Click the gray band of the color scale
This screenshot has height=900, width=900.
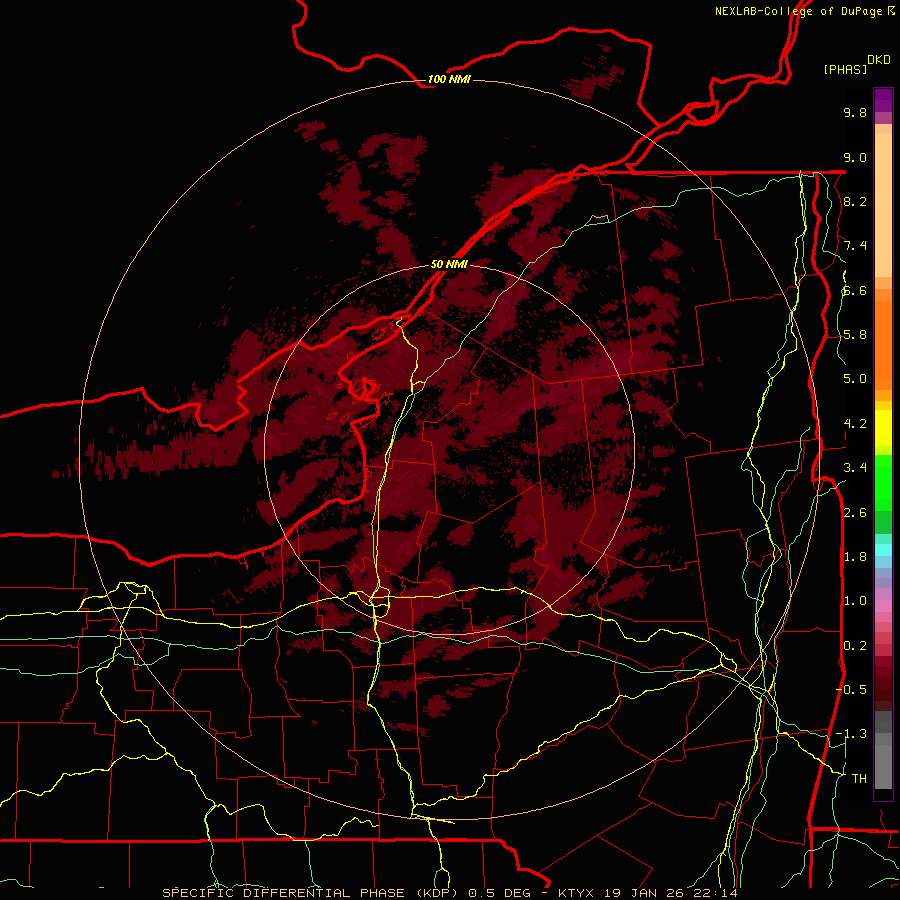pyautogui.click(x=883, y=750)
